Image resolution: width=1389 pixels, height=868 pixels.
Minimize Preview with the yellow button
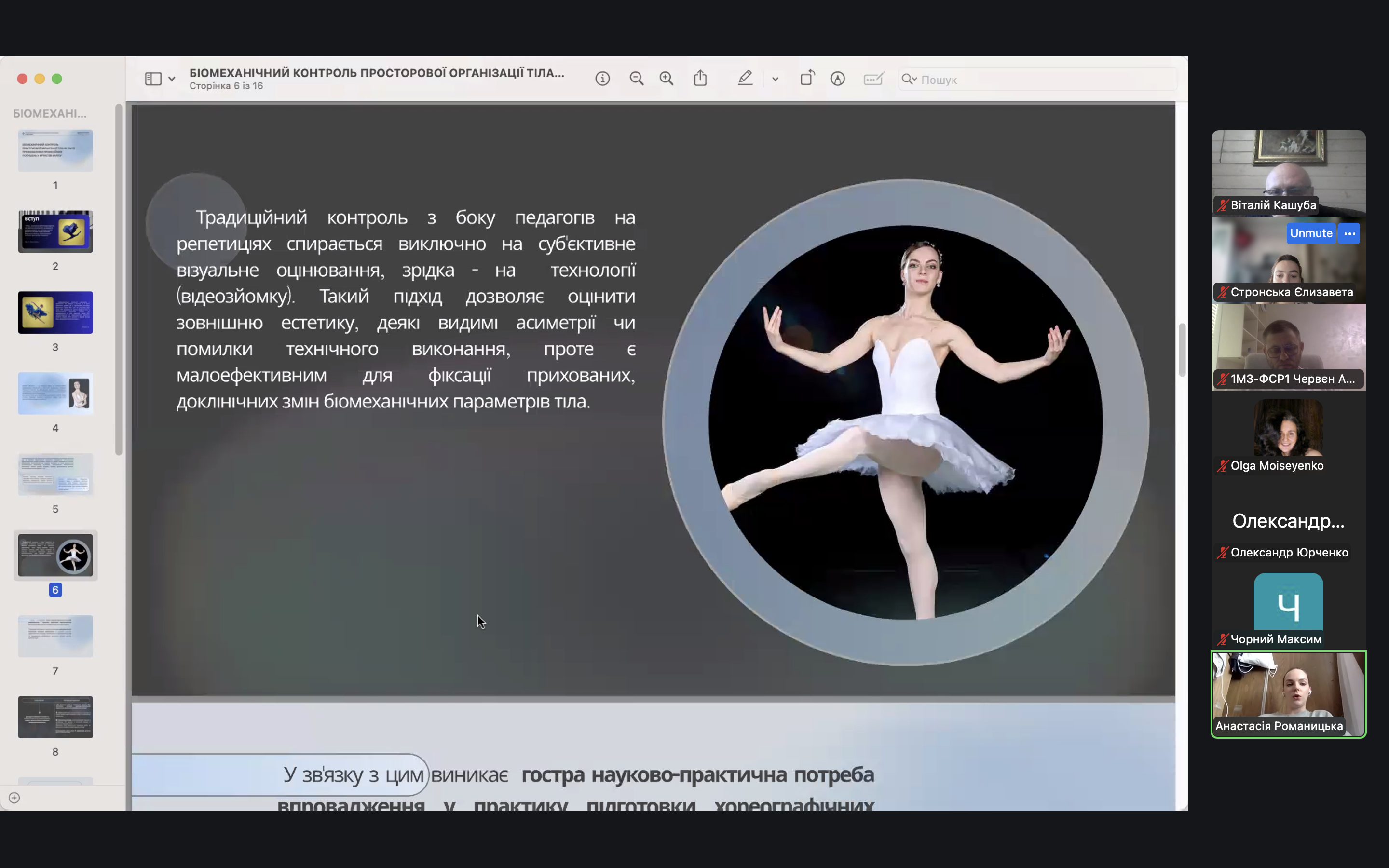40,79
